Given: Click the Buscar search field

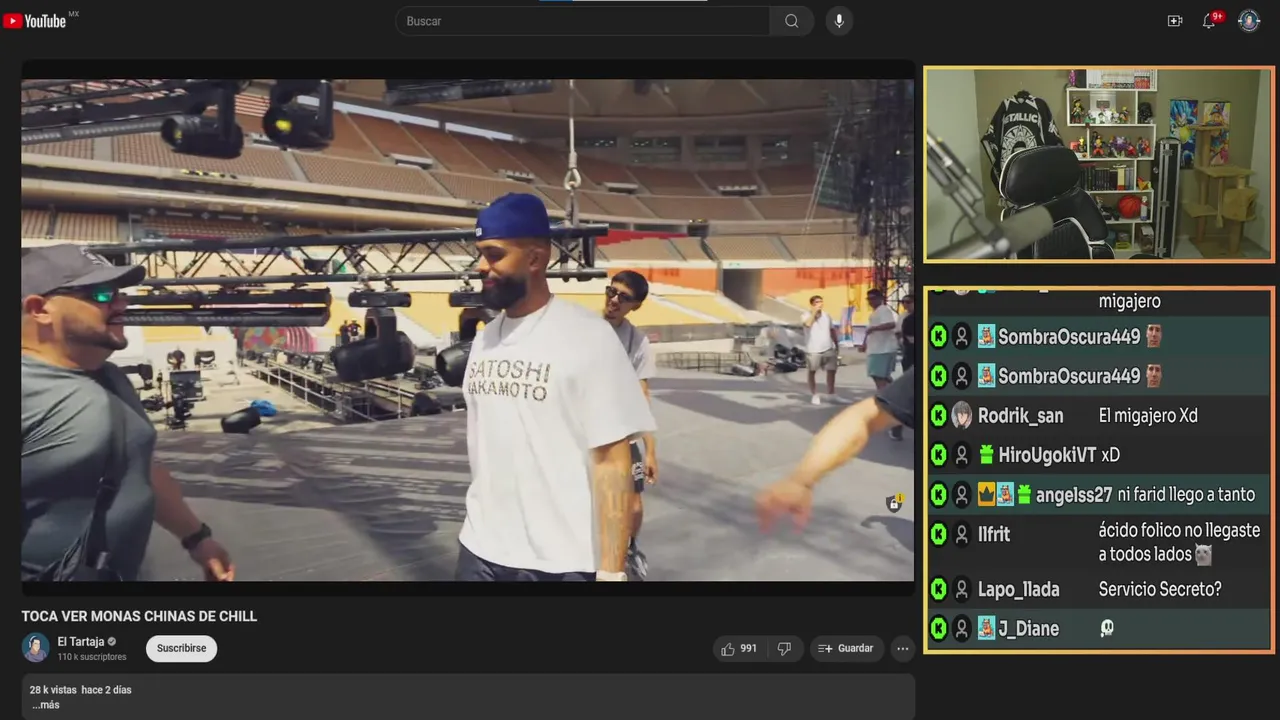Looking at the screenshot, I should 583,21.
